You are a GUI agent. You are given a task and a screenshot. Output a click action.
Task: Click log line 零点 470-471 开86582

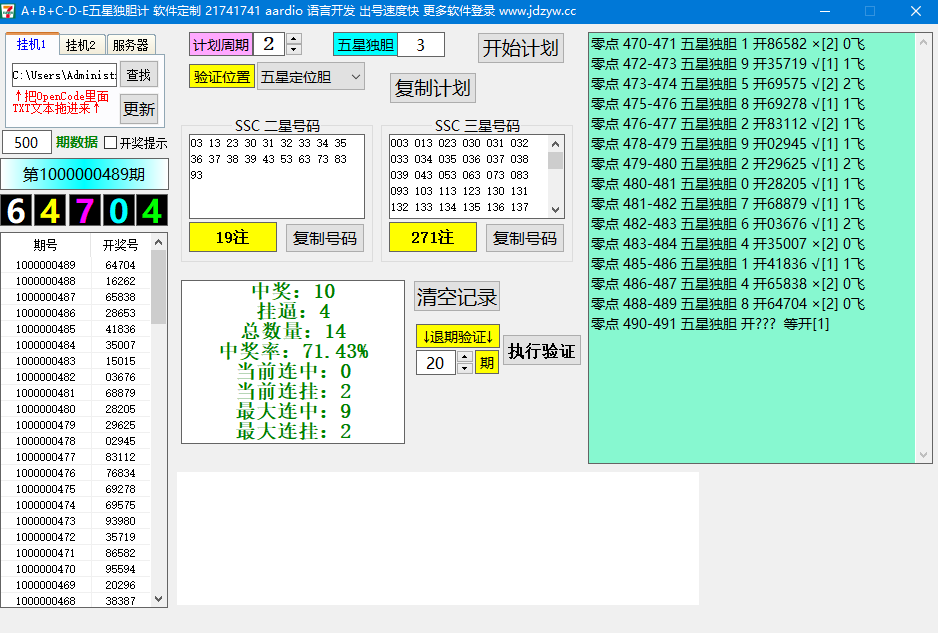tap(727, 44)
